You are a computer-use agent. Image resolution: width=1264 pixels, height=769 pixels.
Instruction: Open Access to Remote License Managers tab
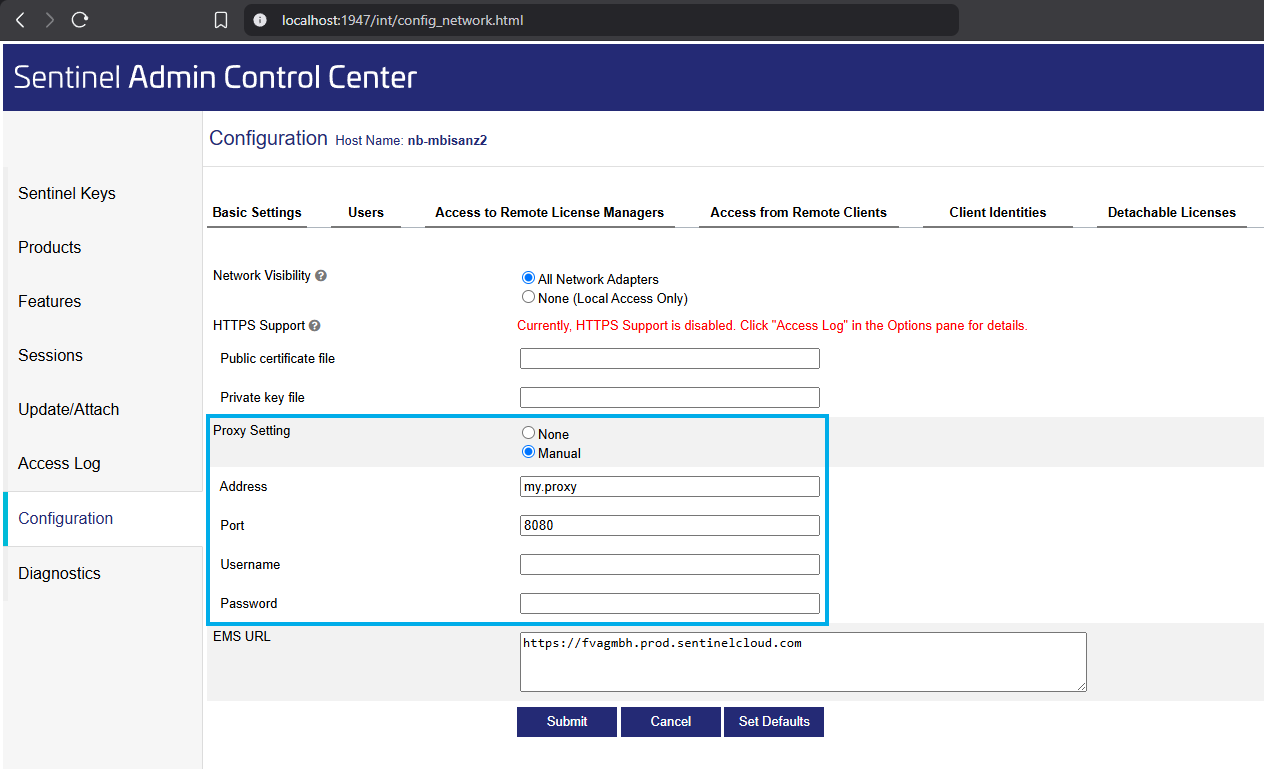coord(550,212)
